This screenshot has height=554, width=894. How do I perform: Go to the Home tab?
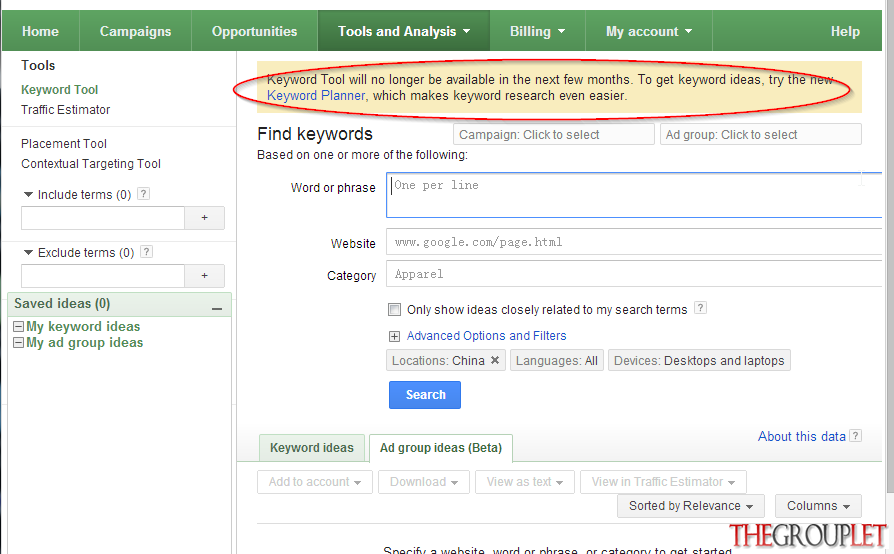click(40, 31)
